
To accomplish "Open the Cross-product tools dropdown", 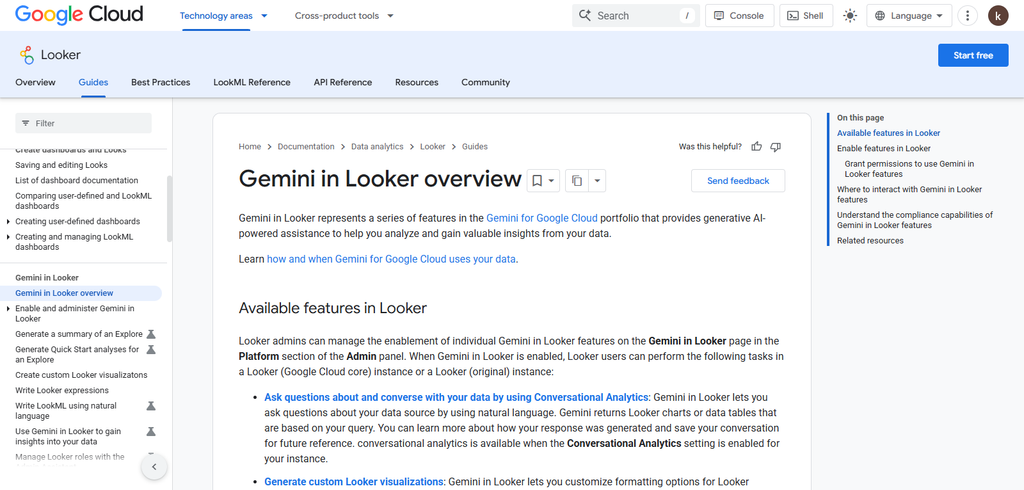I will pyautogui.click(x=344, y=16).
